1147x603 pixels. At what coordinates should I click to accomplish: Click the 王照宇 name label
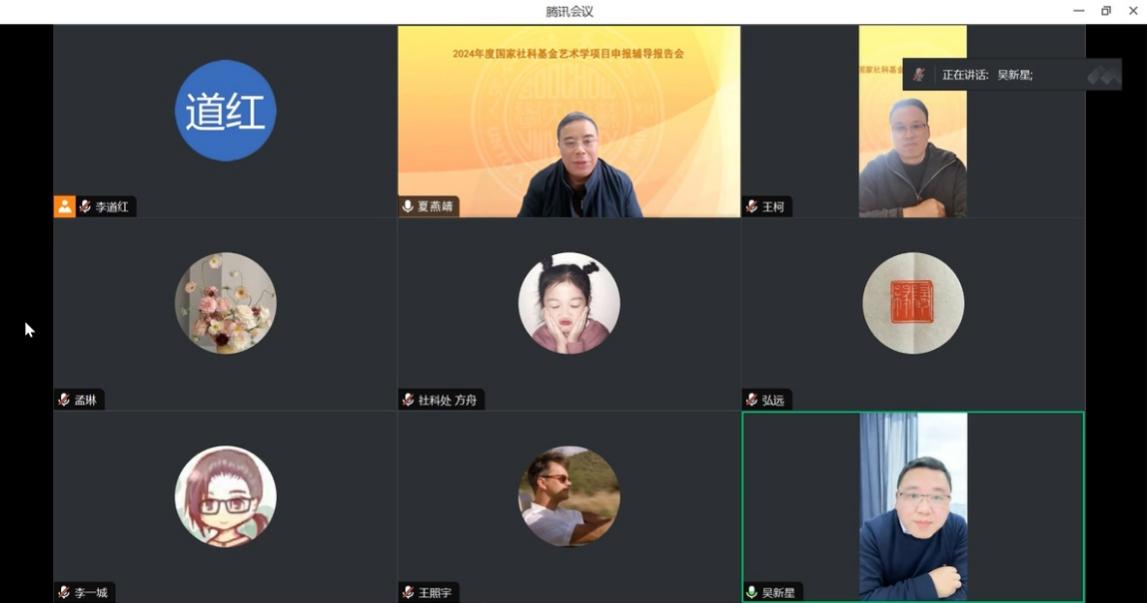pos(435,593)
